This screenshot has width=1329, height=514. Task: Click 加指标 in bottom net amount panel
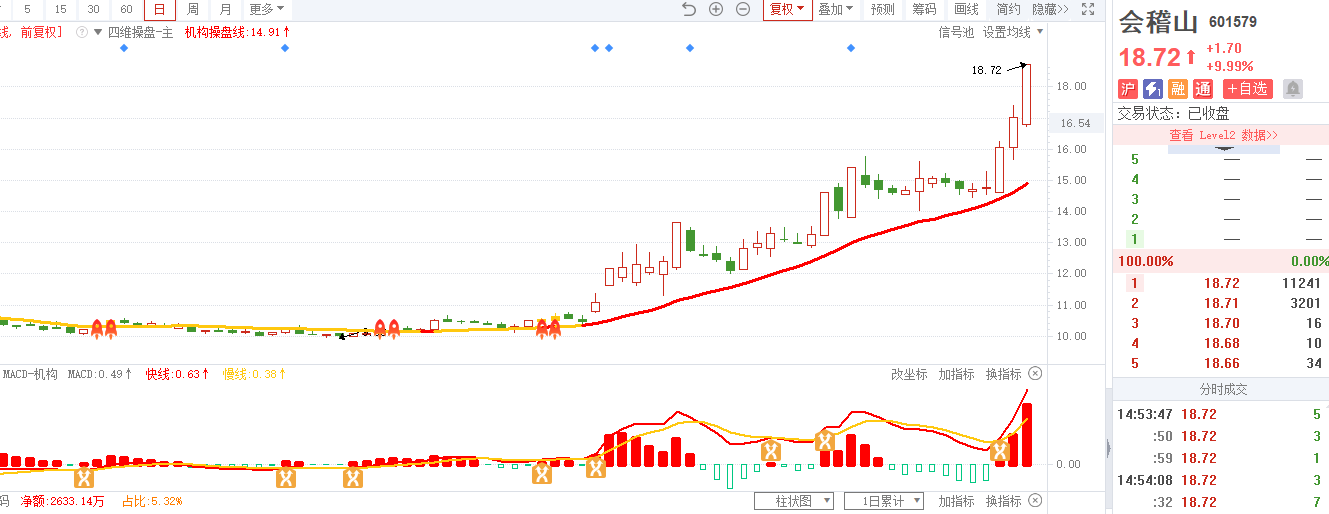click(x=957, y=501)
